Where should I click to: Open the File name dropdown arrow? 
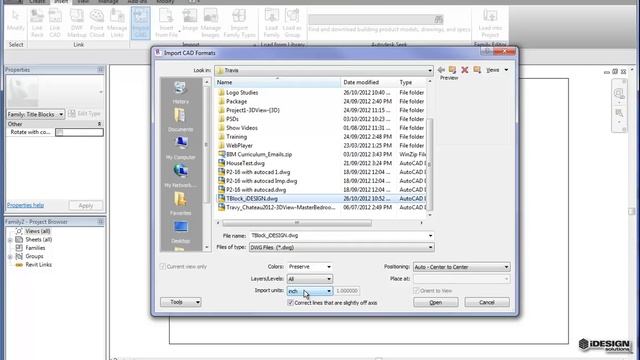click(x=430, y=236)
